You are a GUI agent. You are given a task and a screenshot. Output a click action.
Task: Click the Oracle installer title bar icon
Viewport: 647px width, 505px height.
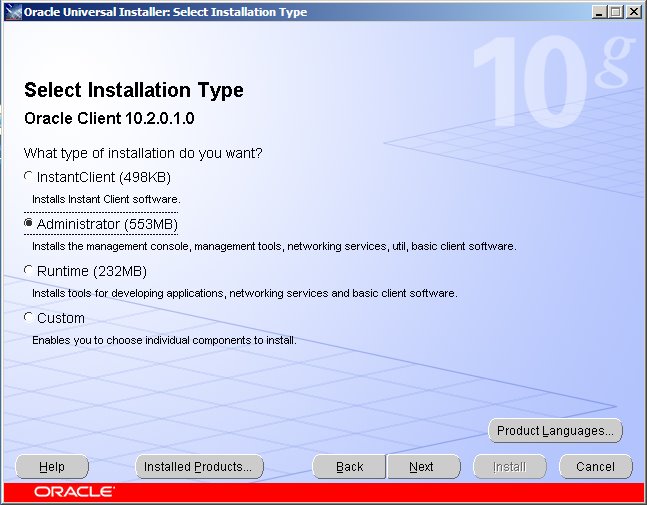pos(14,12)
